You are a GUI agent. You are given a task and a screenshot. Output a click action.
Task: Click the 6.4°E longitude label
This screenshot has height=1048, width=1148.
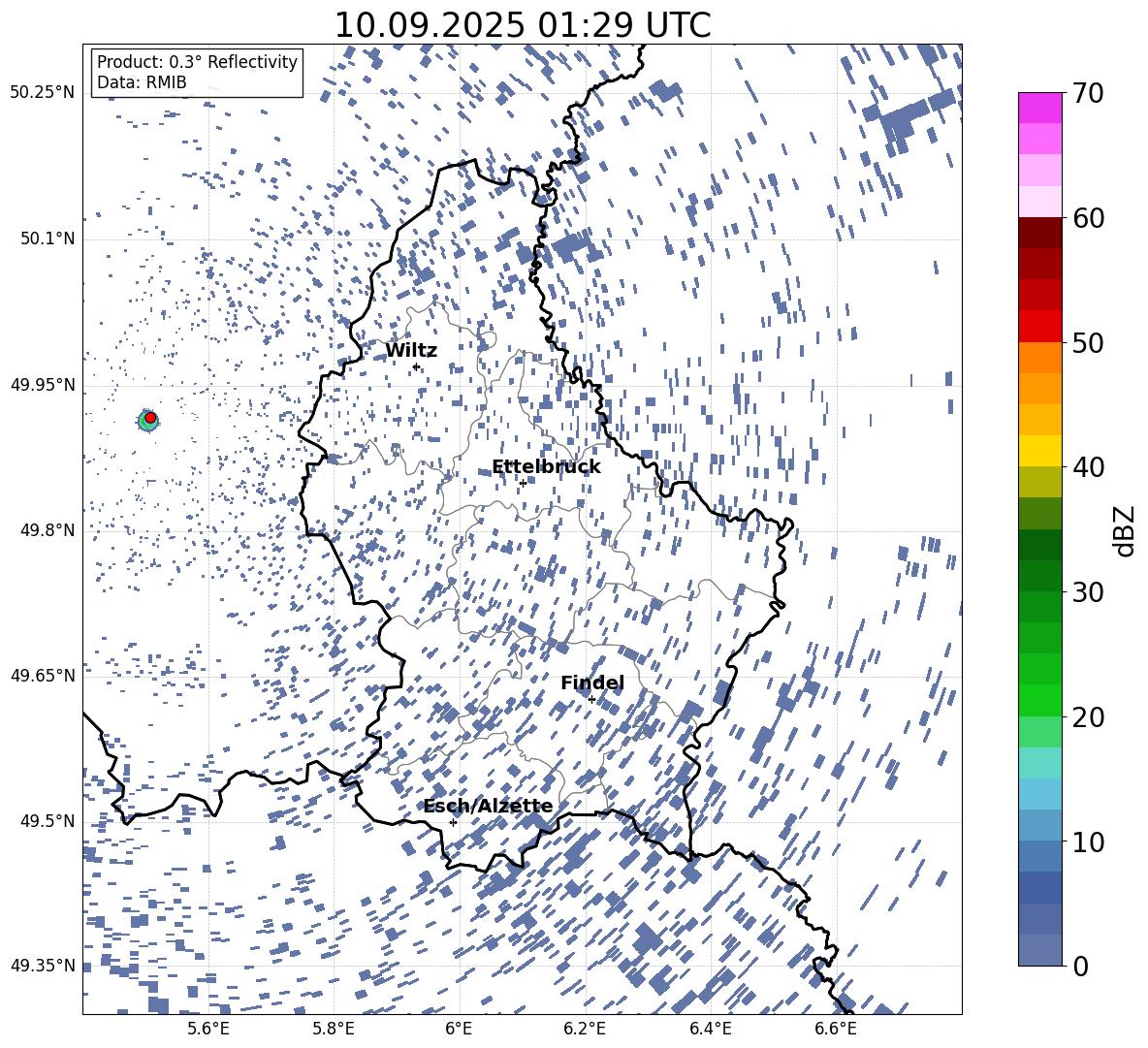(x=711, y=1029)
